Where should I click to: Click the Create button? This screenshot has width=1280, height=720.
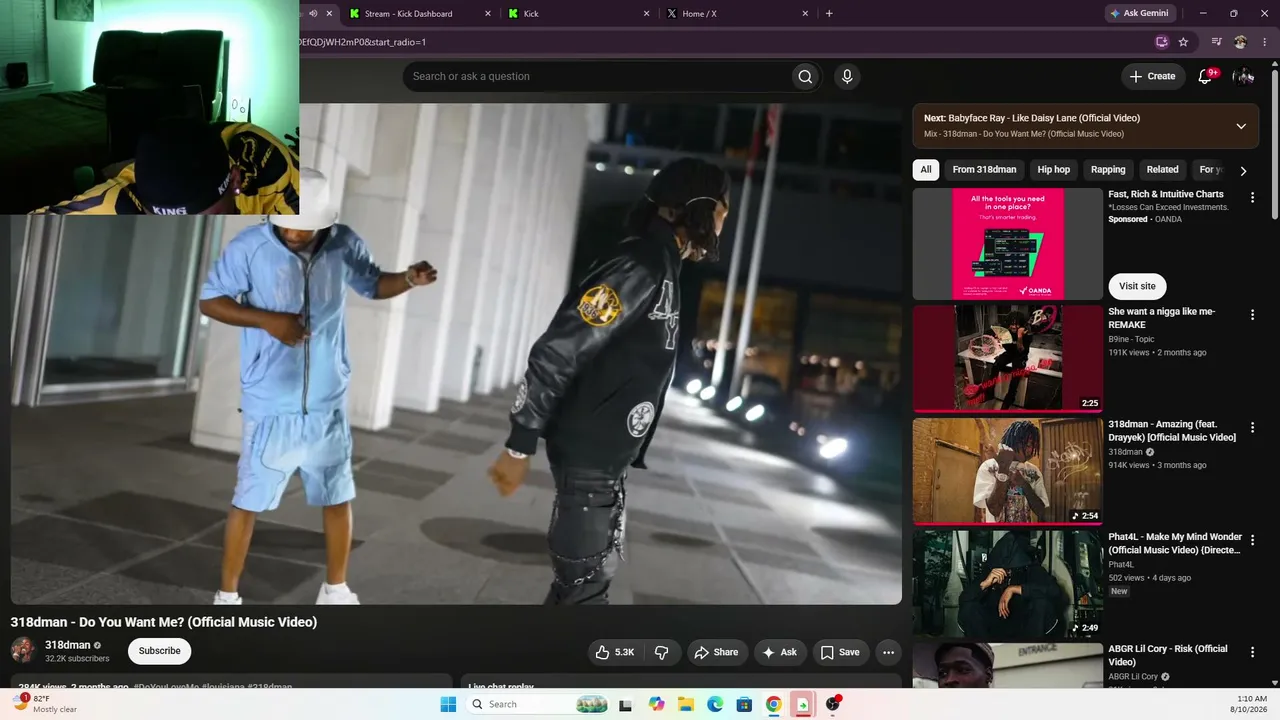click(1152, 76)
